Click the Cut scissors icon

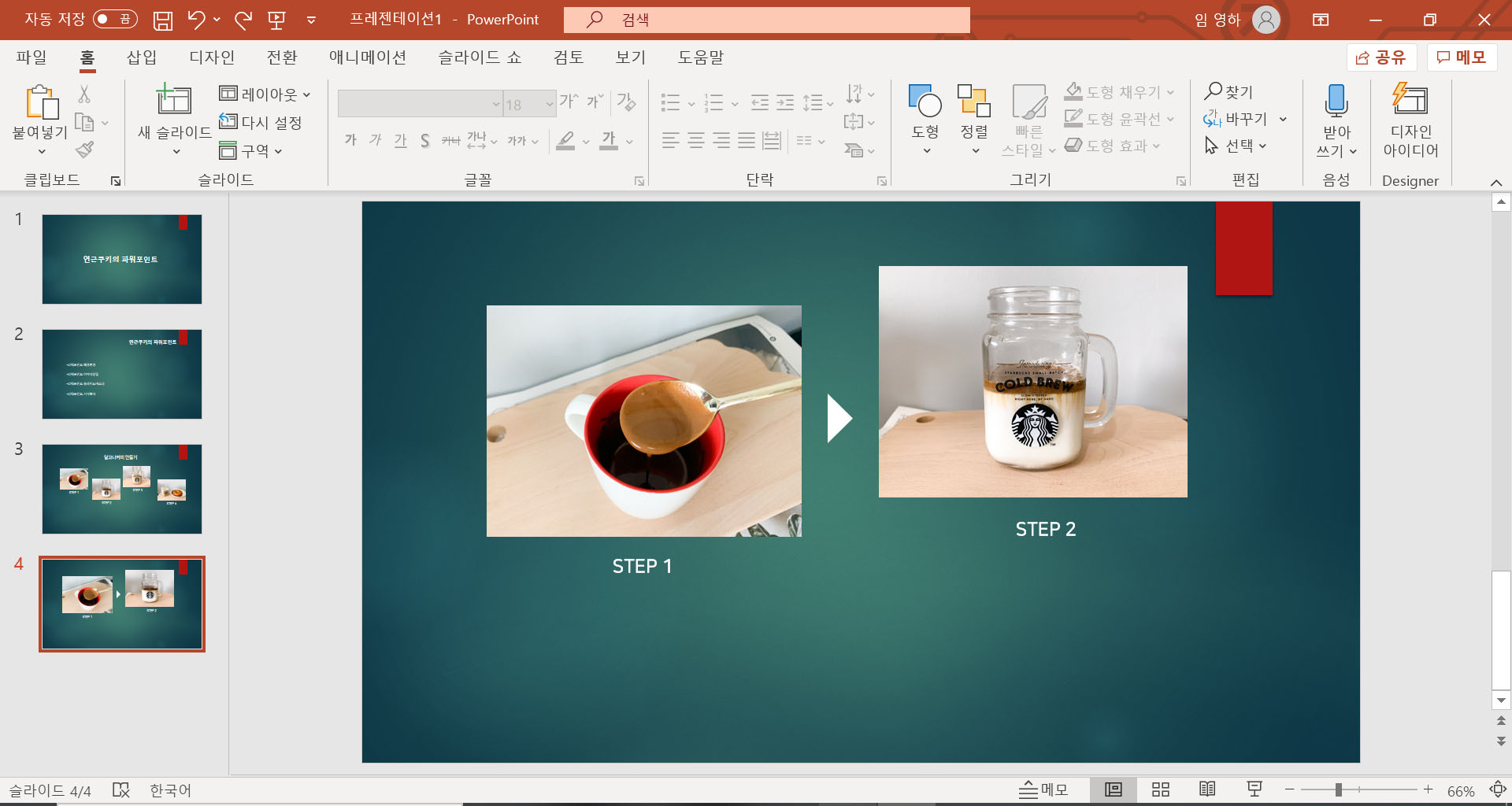click(84, 94)
